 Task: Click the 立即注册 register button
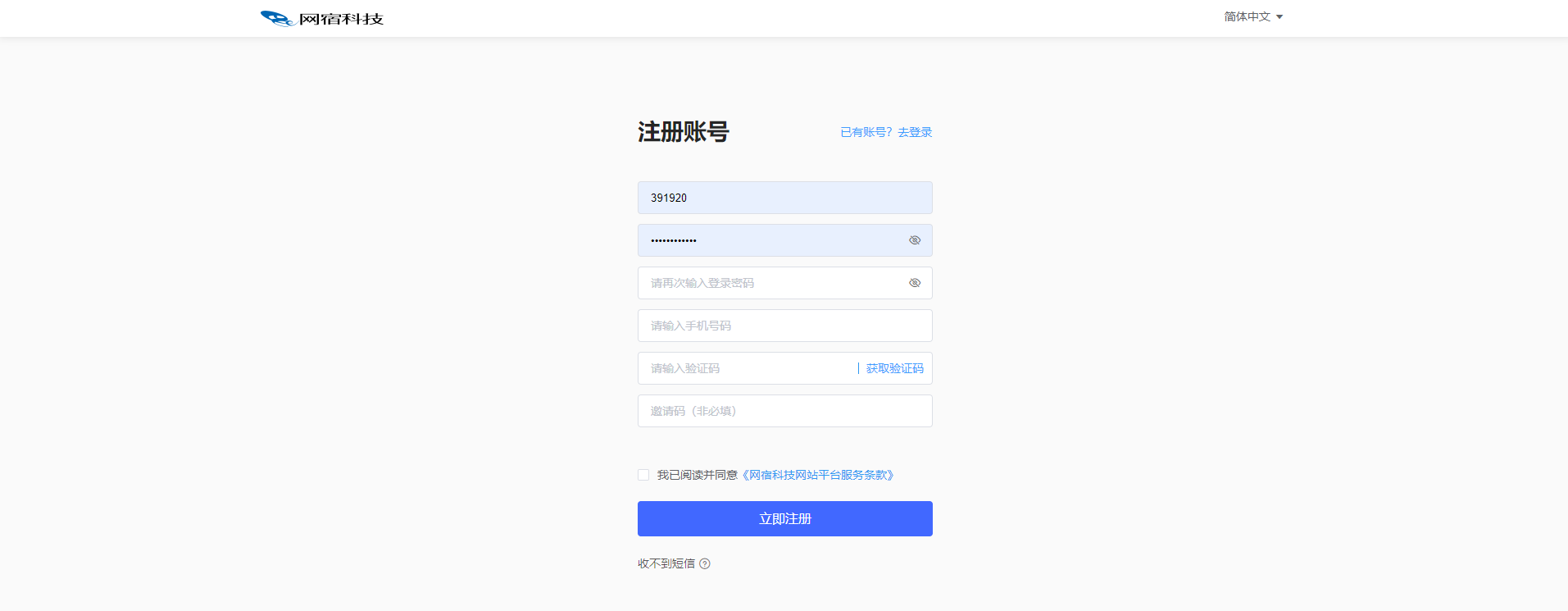[784, 518]
